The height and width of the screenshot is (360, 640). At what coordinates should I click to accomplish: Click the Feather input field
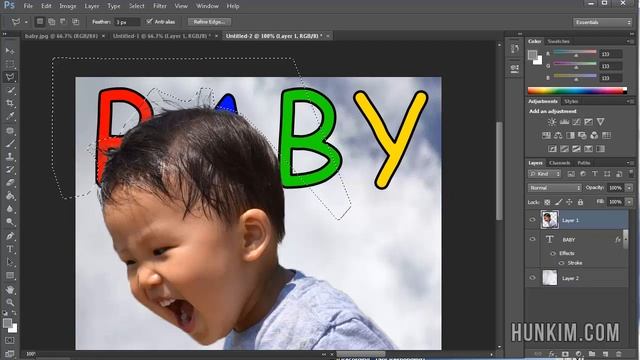pyautogui.click(x=127, y=22)
